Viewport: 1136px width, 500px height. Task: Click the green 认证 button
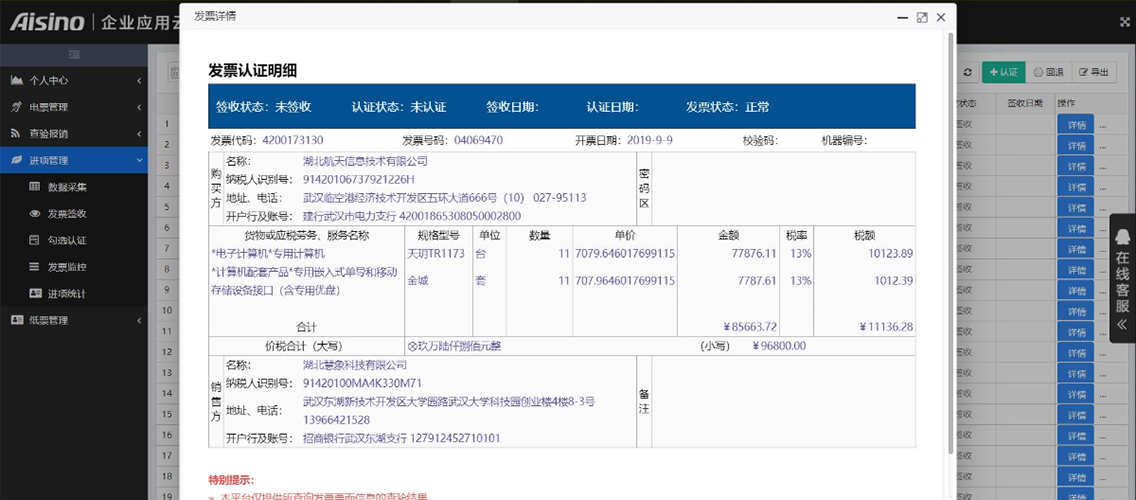1003,72
